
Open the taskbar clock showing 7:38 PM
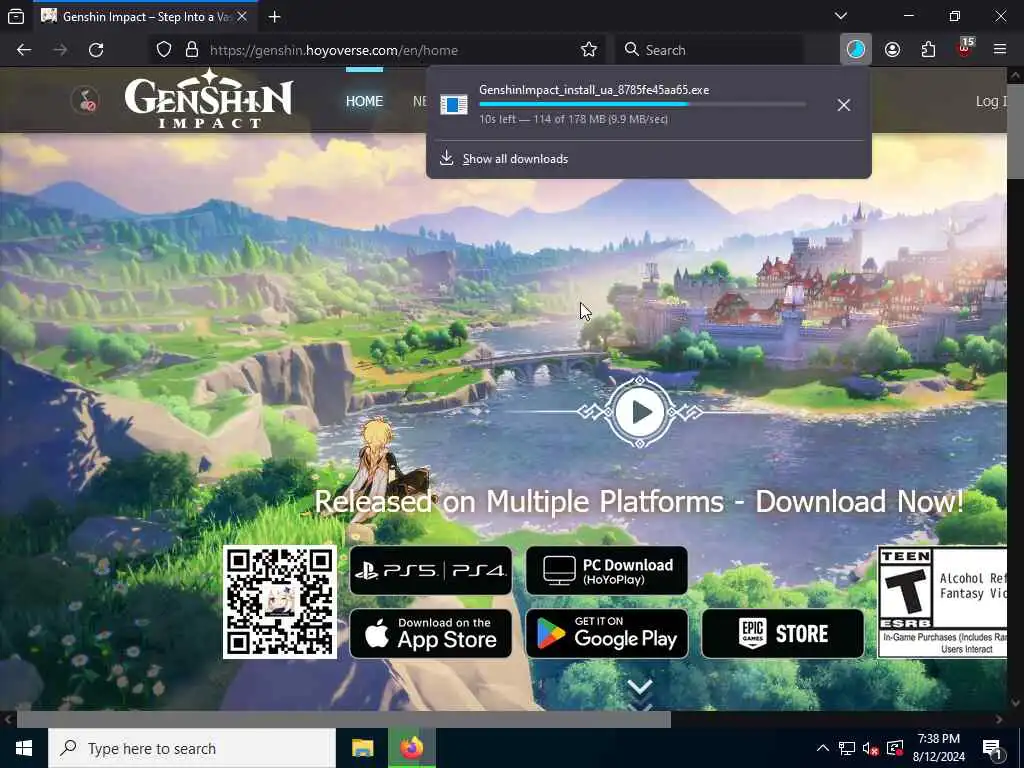(x=938, y=748)
